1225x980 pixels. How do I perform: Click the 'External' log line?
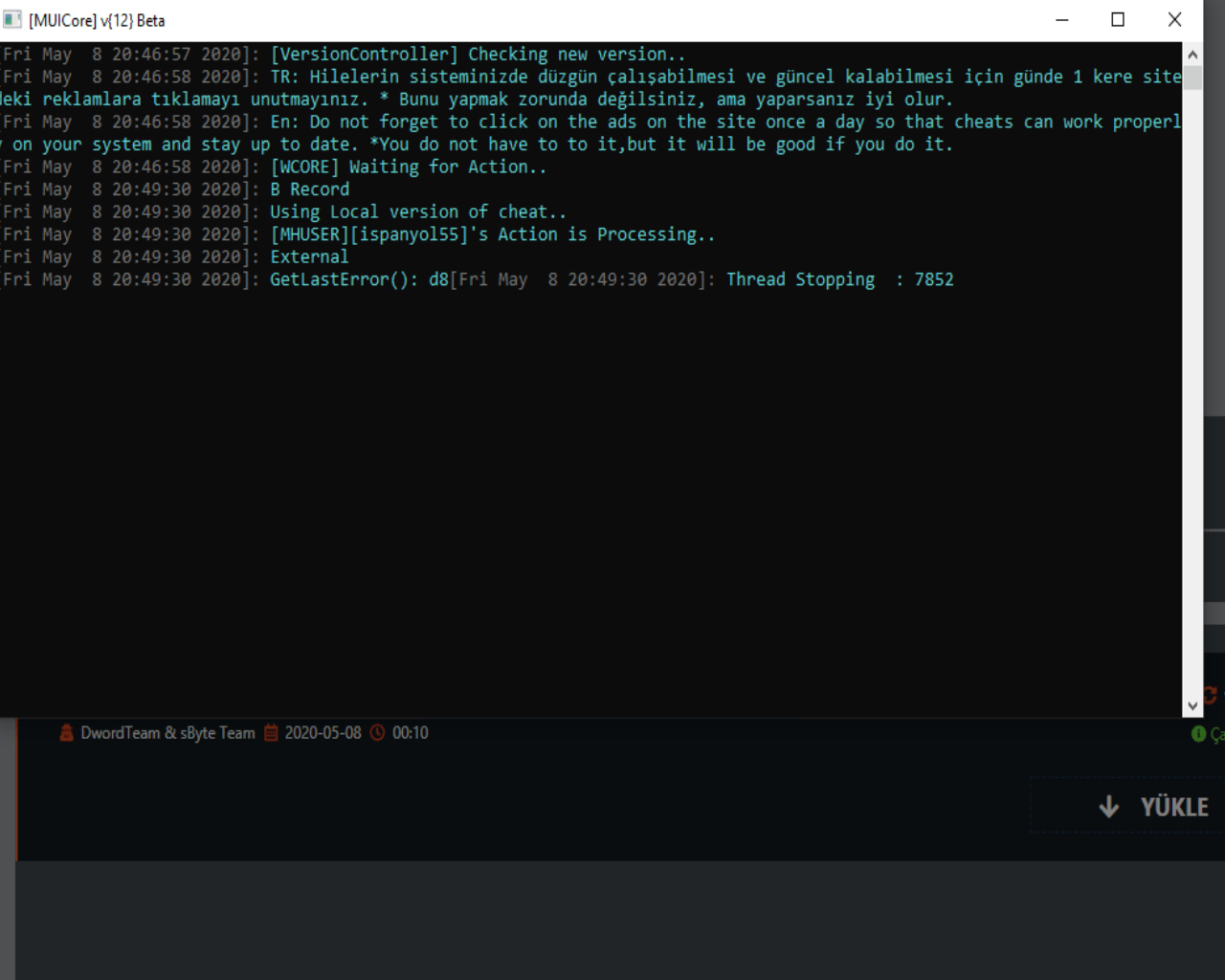coord(309,256)
